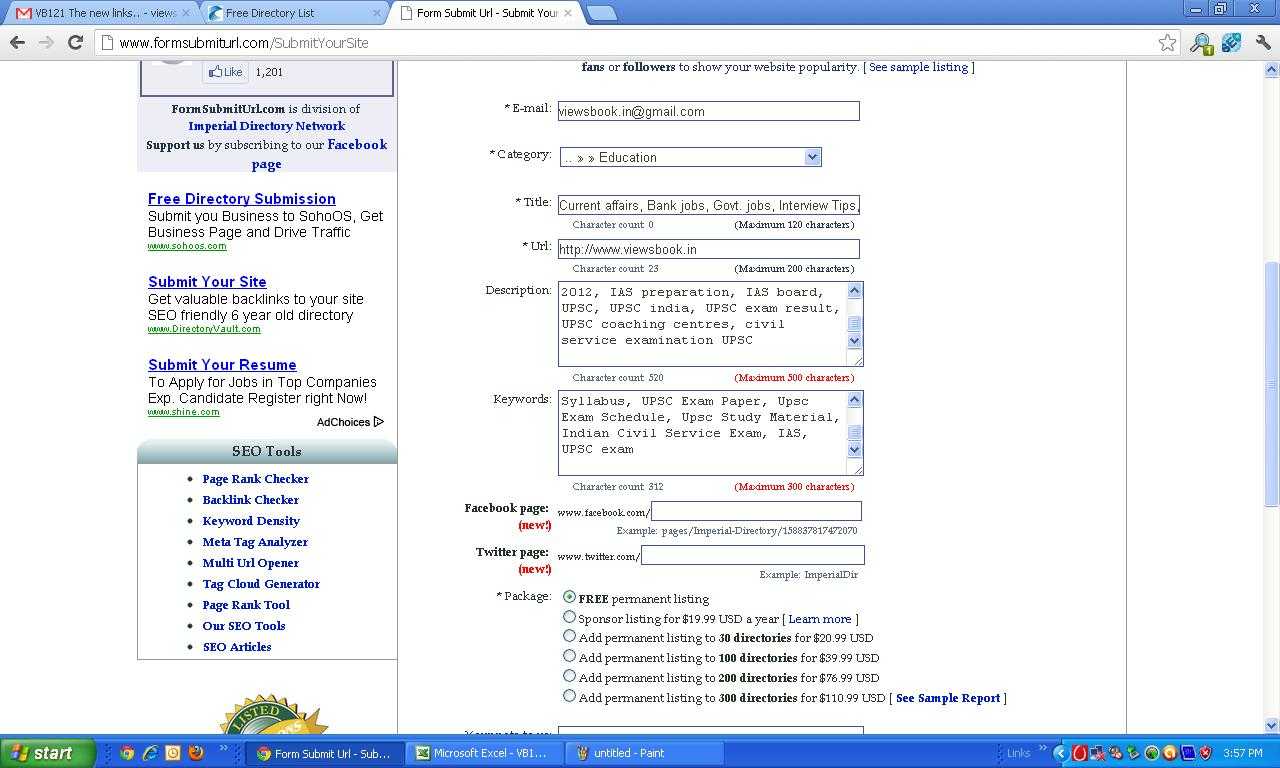
Task: Open a new browser tab
Action: tap(601, 13)
